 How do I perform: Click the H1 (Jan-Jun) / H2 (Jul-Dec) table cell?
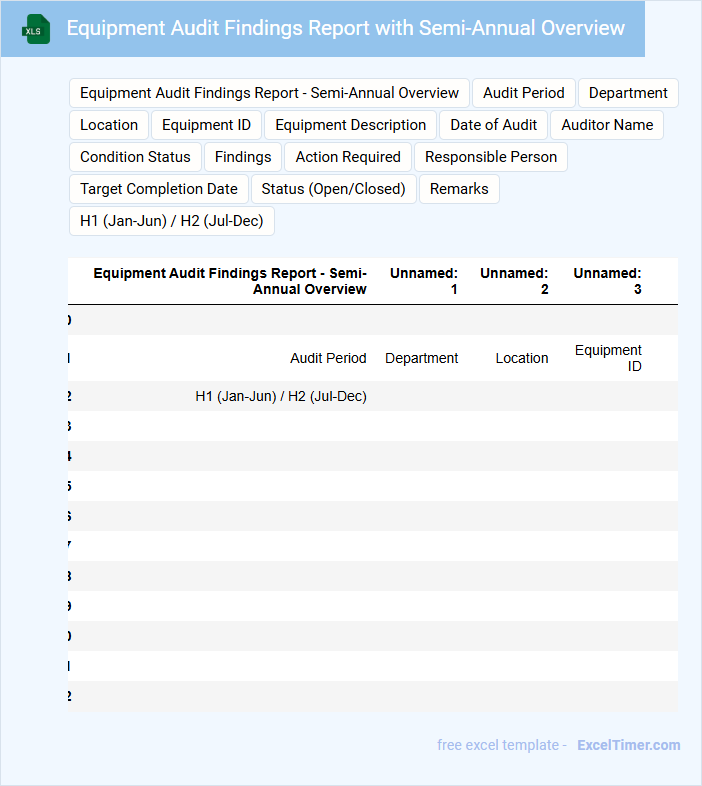click(280, 396)
